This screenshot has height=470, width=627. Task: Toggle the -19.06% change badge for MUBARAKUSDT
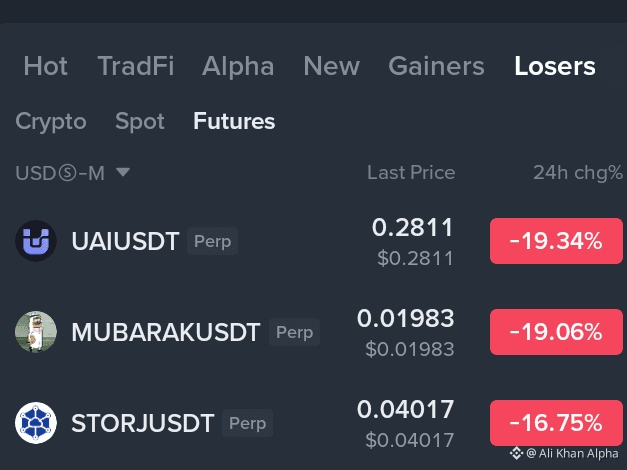click(556, 332)
